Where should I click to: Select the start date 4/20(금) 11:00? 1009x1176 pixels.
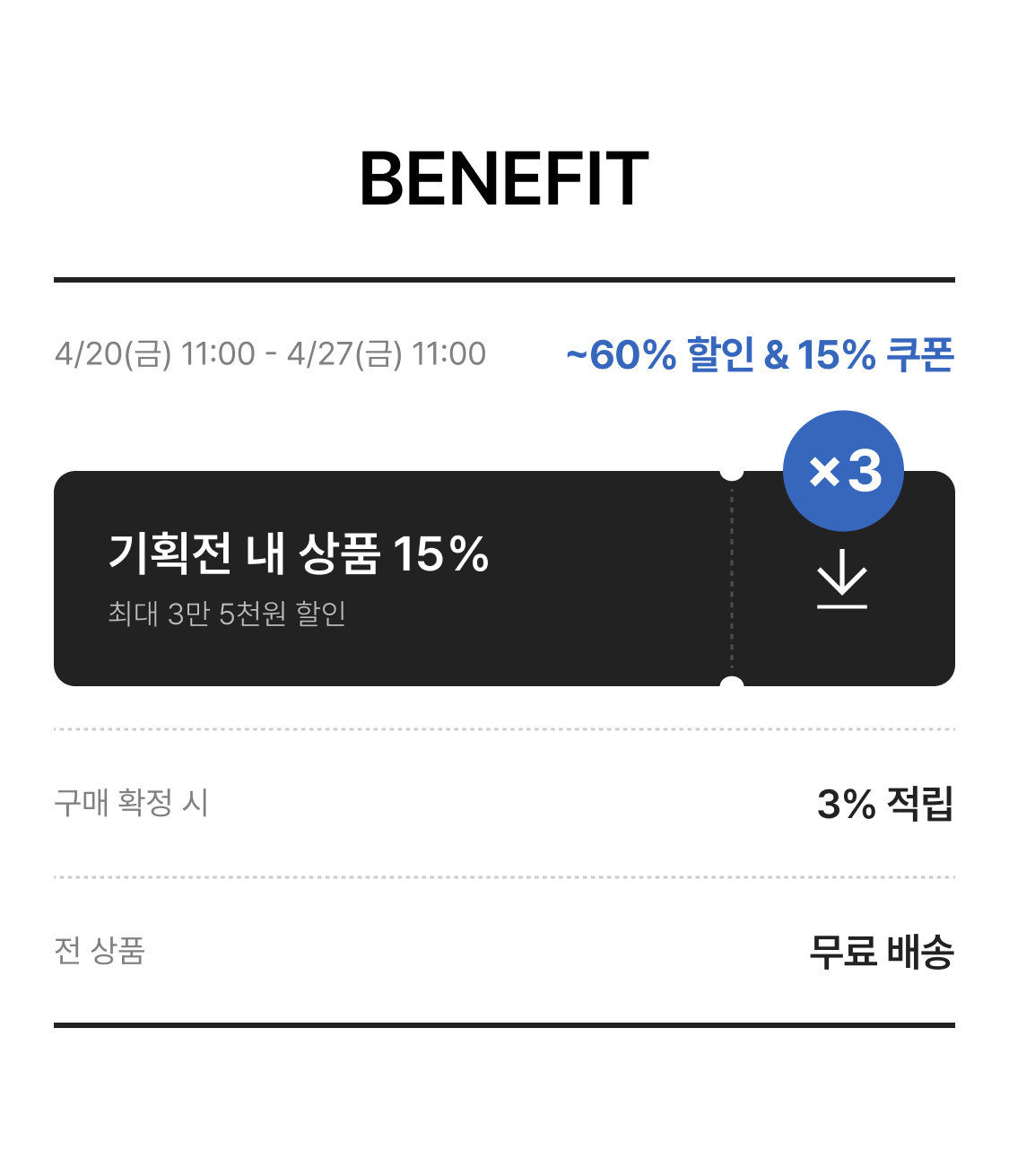(x=155, y=354)
